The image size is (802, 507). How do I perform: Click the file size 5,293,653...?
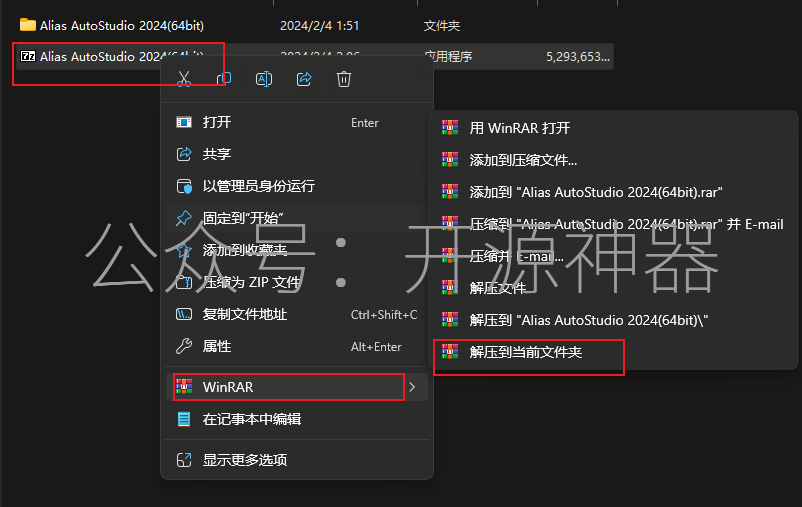click(x=578, y=56)
